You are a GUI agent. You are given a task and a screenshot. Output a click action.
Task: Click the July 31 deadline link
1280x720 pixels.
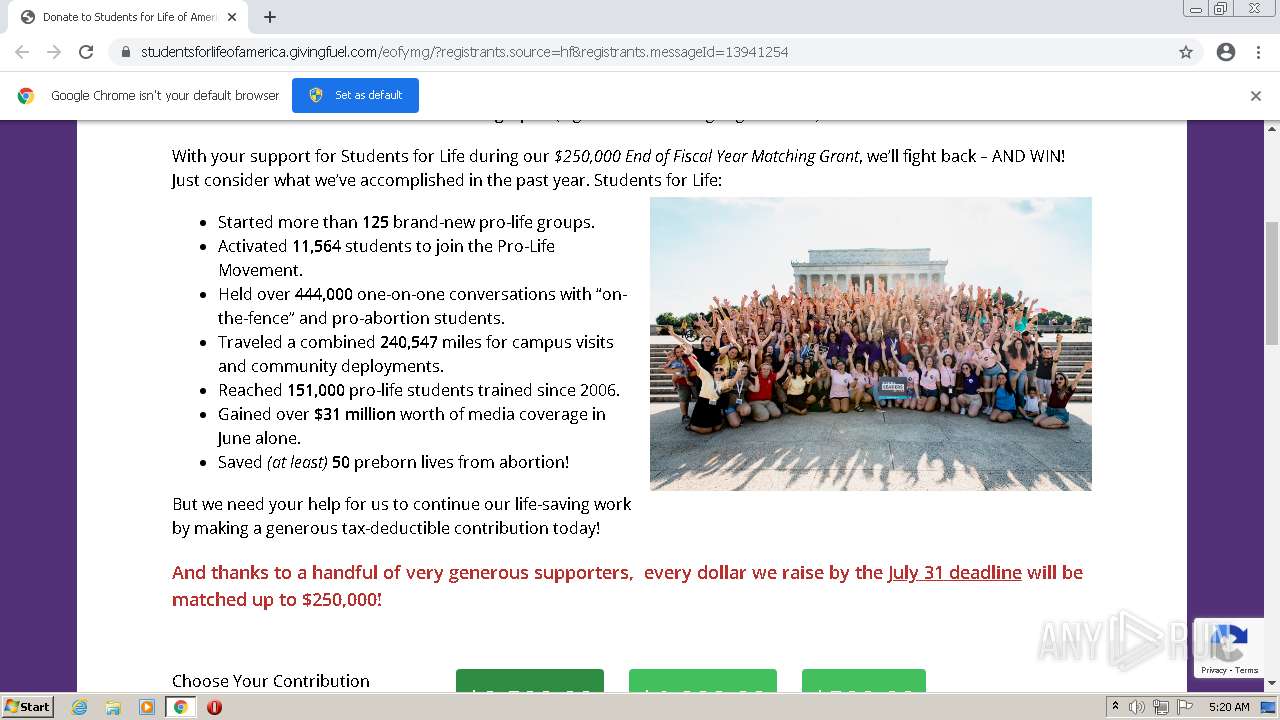click(x=954, y=572)
